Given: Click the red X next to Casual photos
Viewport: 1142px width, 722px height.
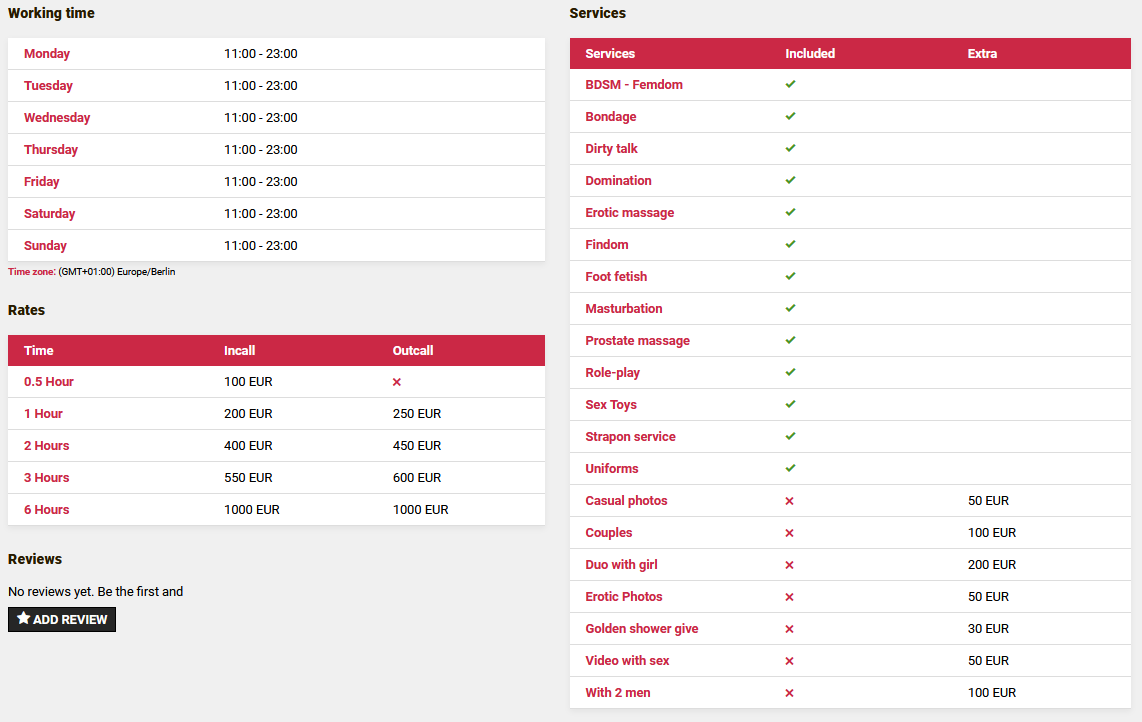Looking at the screenshot, I should click(789, 501).
